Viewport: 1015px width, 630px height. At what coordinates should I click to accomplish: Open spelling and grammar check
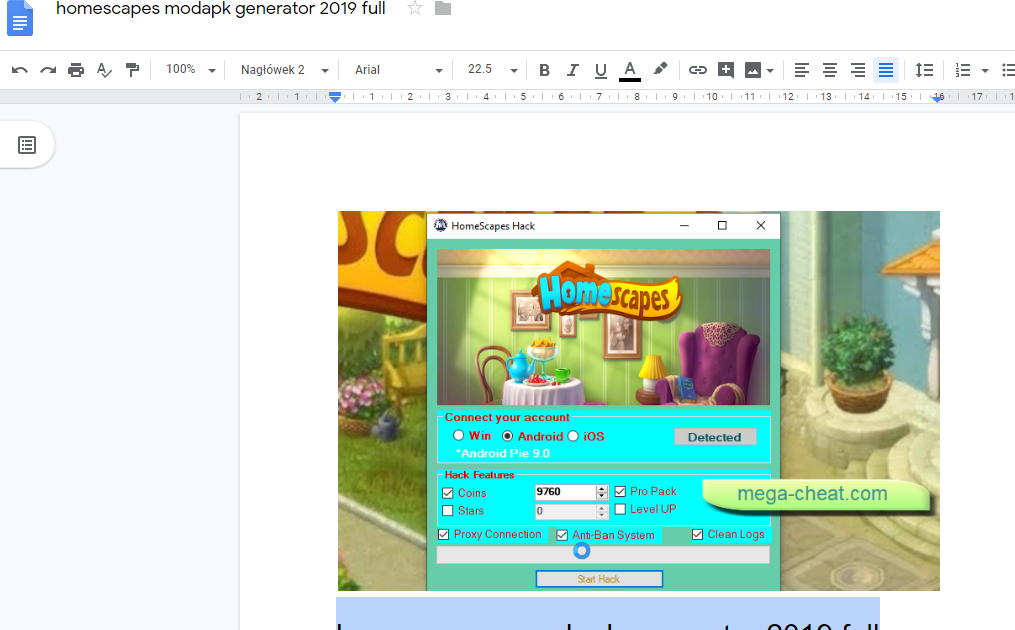tap(103, 70)
